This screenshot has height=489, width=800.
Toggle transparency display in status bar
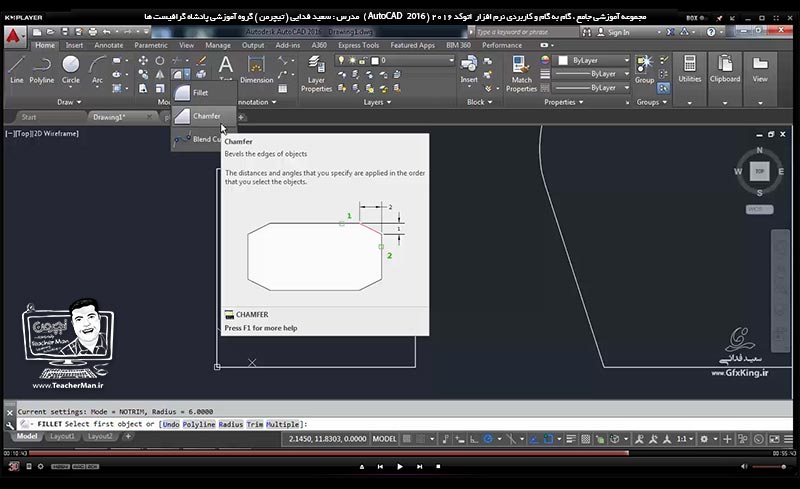586,439
